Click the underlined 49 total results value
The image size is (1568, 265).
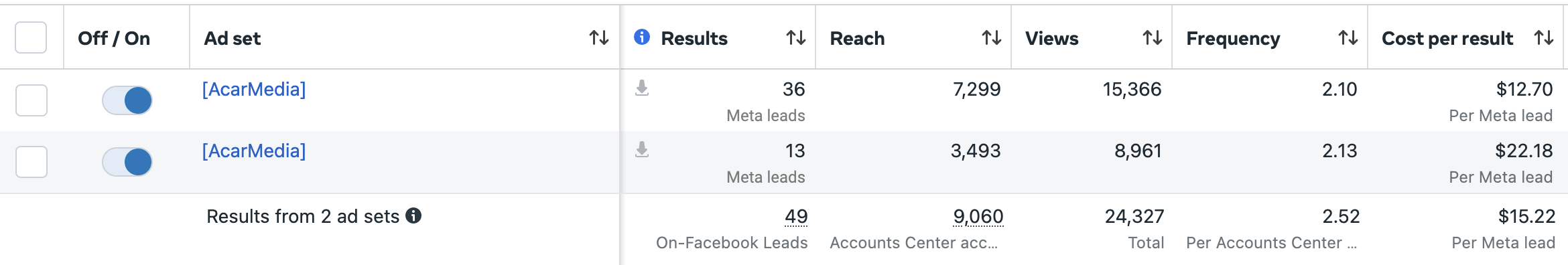(x=796, y=217)
